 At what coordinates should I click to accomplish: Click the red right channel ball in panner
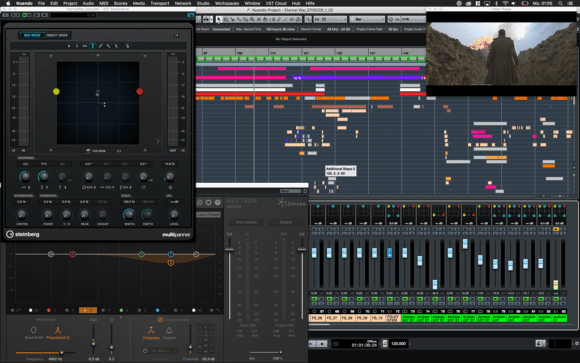(x=139, y=91)
